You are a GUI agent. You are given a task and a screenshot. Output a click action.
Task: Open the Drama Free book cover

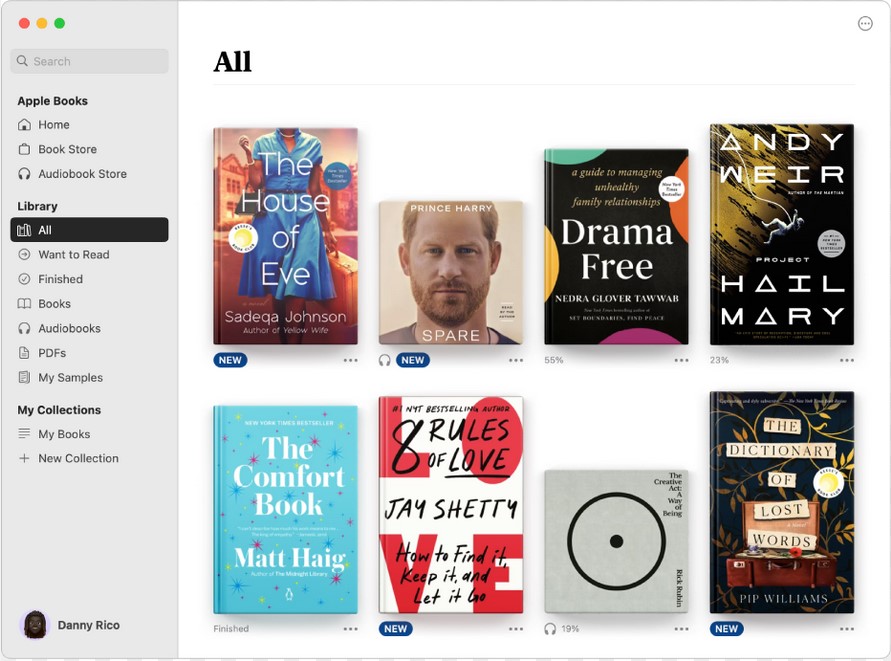click(616, 247)
